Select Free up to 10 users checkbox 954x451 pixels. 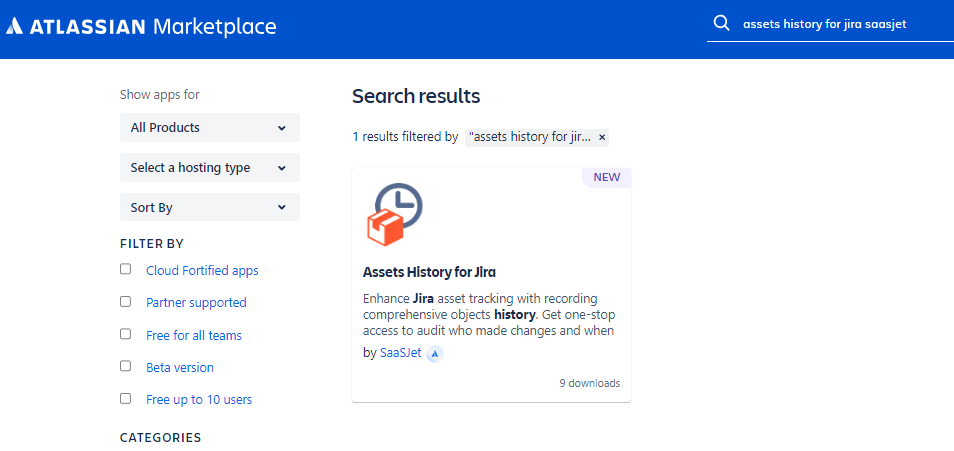point(126,398)
